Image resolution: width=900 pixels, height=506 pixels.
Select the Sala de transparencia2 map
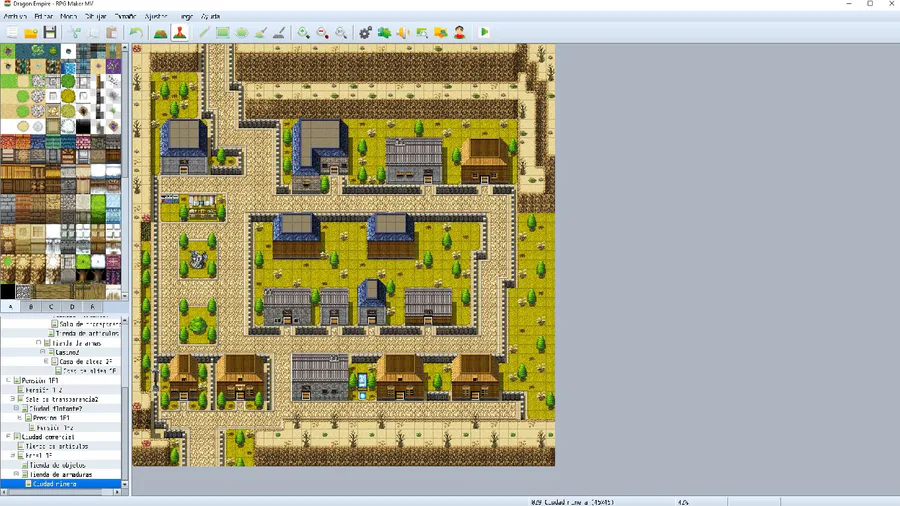[x=62, y=399]
